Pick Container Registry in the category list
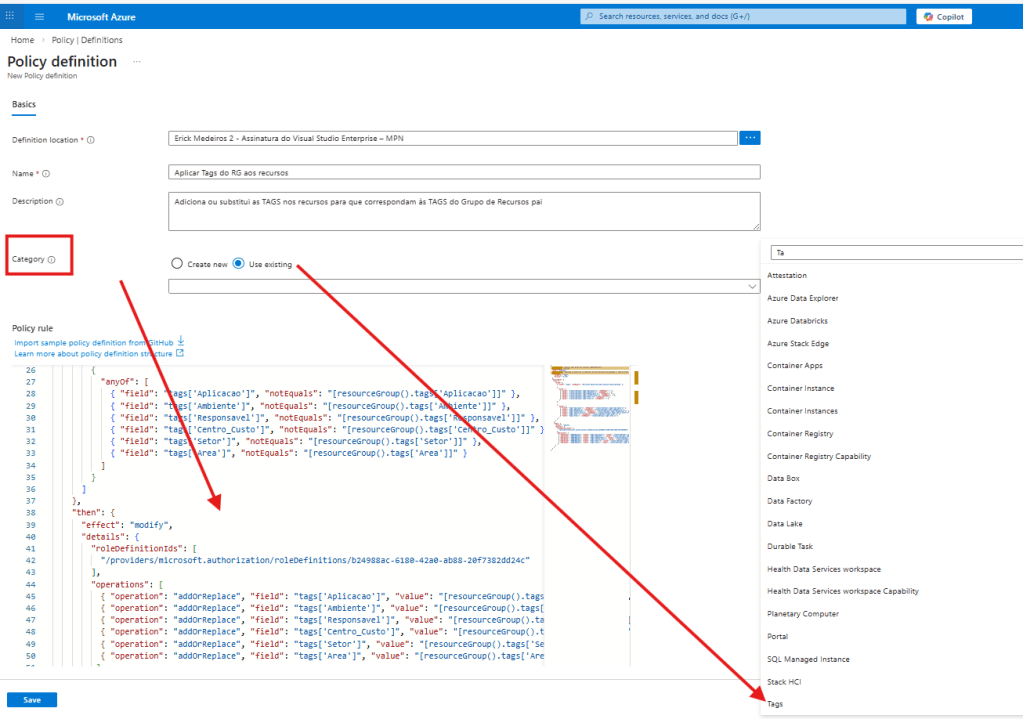The width and height of the screenshot is (1023, 719). 800,434
